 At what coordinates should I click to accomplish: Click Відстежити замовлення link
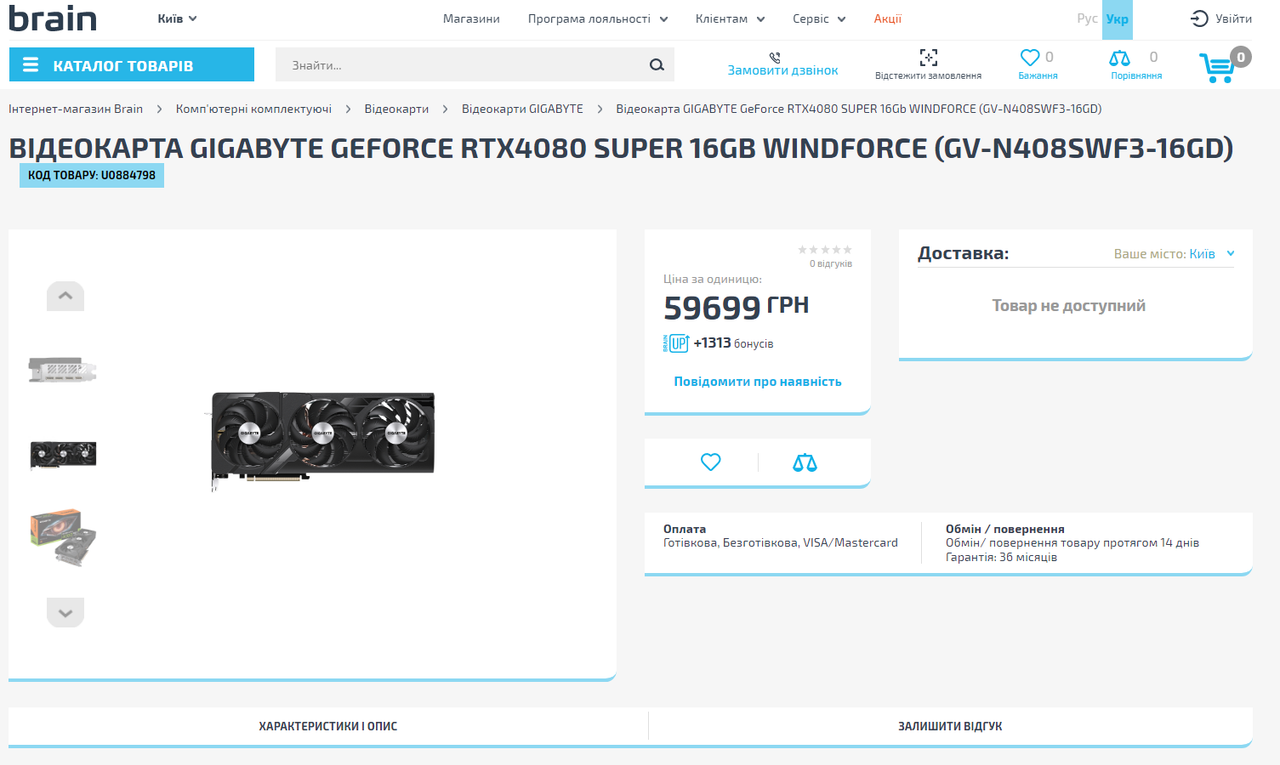[928, 76]
